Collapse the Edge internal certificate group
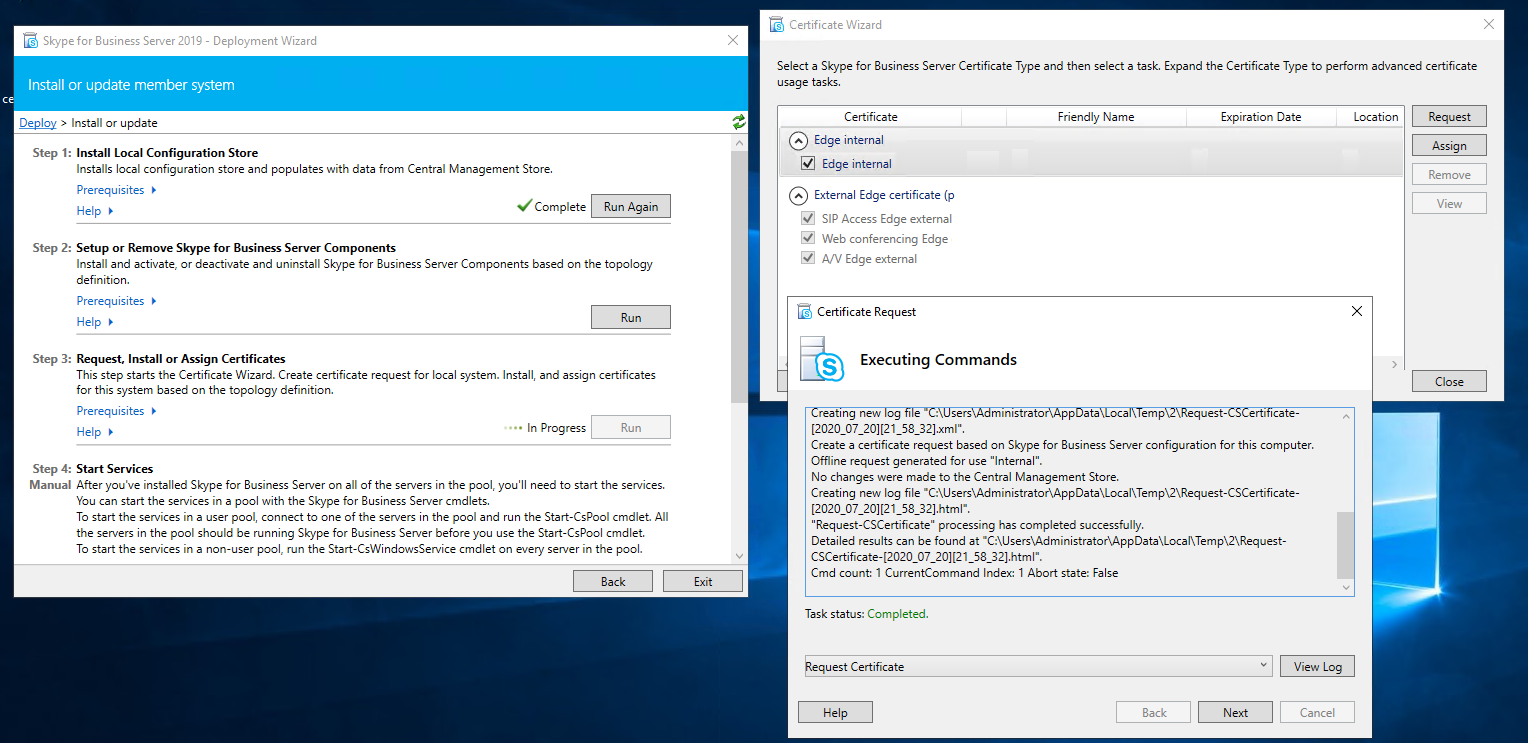 [x=798, y=141]
